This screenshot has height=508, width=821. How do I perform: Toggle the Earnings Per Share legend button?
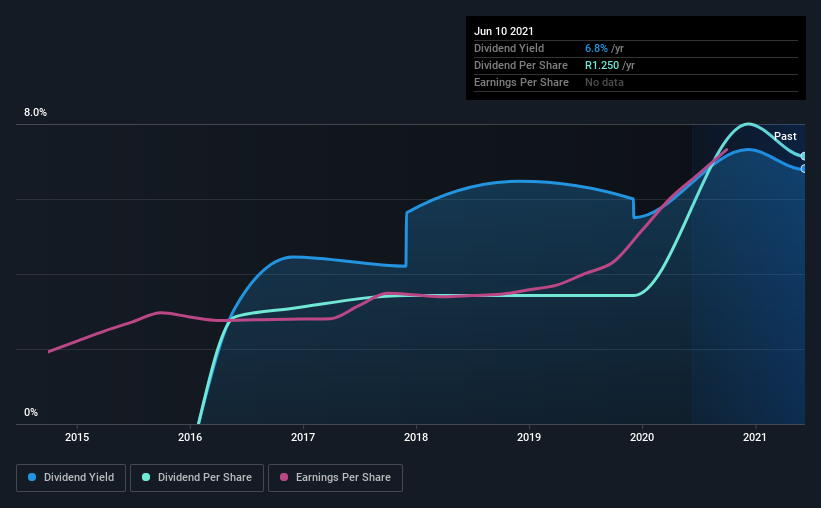pyautogui.click(x=335, y=478)
